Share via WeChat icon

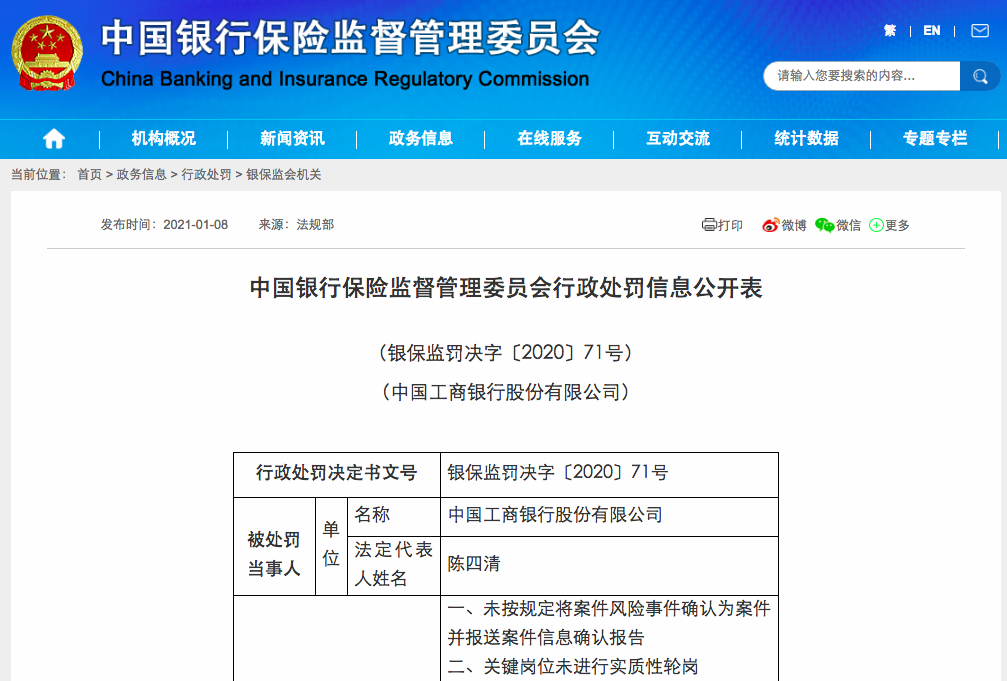coord(825,225)
